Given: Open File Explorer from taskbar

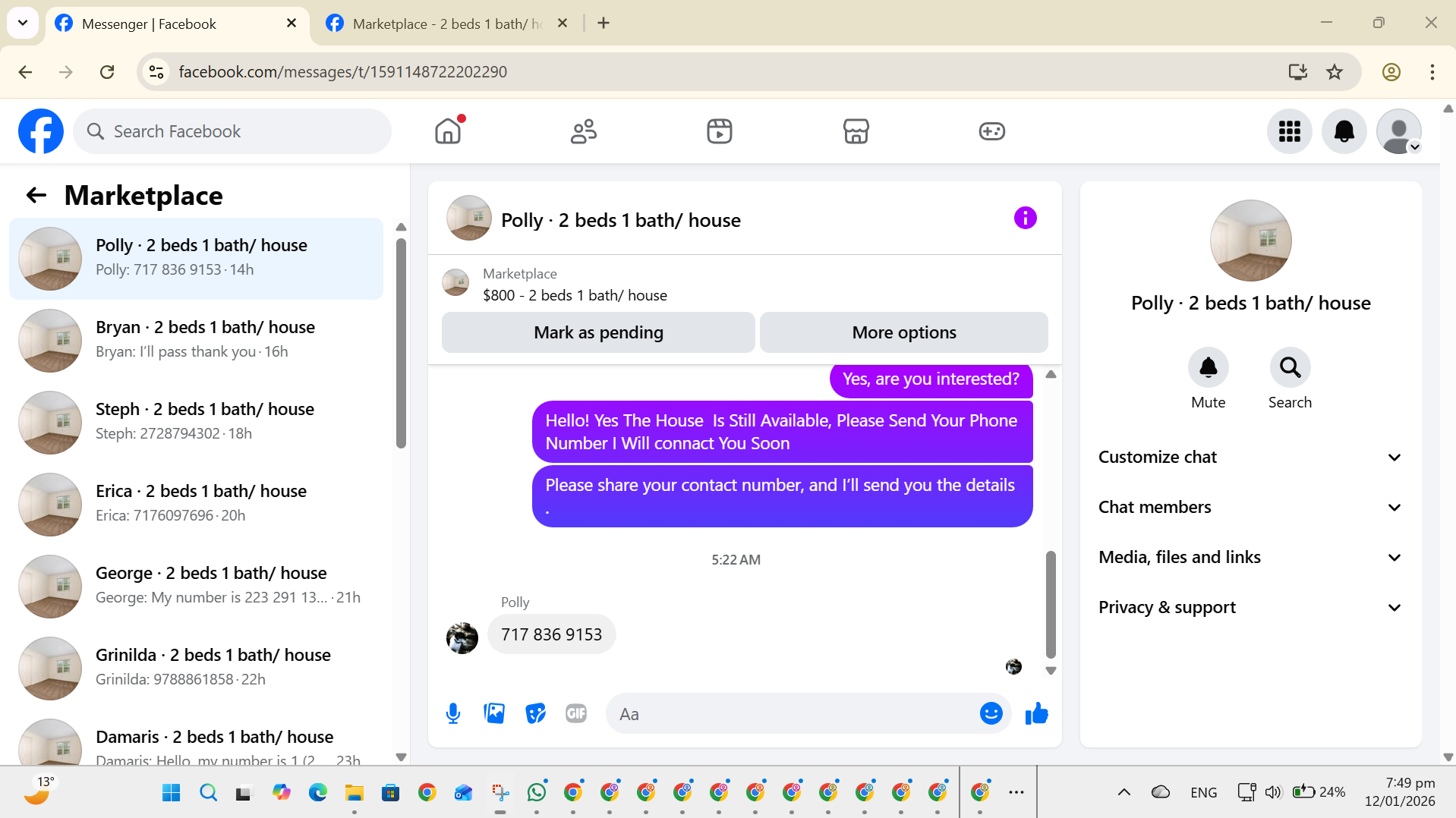Looking at the screenshot, I should (355, 792).
